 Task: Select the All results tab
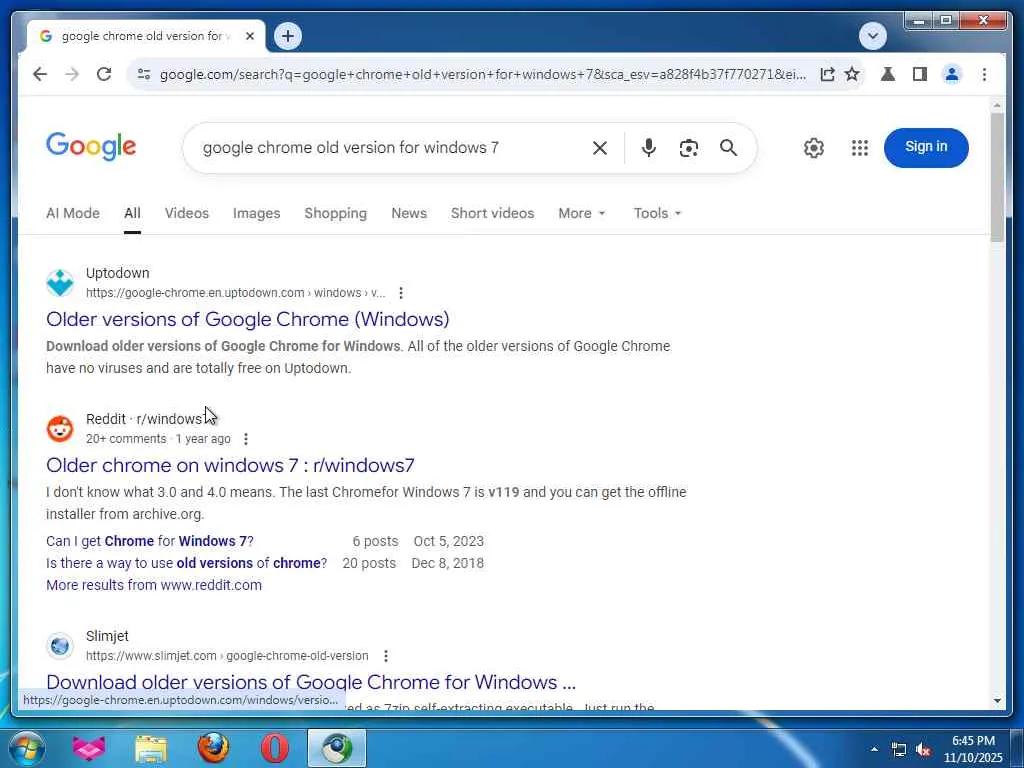pyautogui.click(x=132, y=214)
